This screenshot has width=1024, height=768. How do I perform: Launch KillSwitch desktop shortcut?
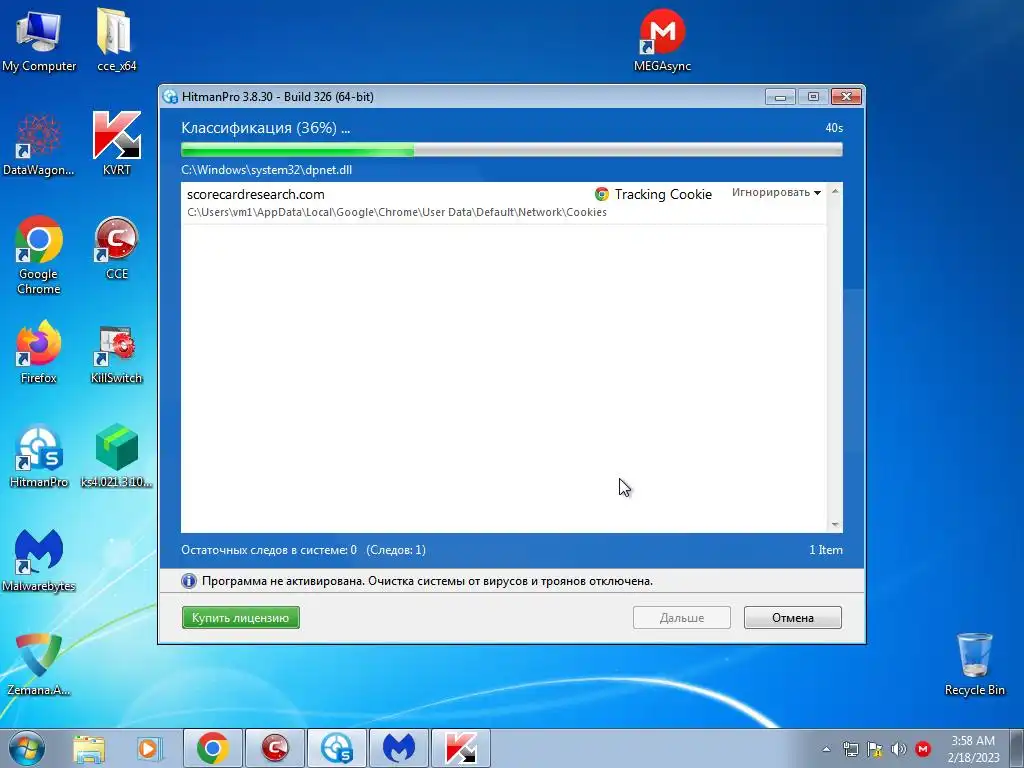[x=116, y=353]
